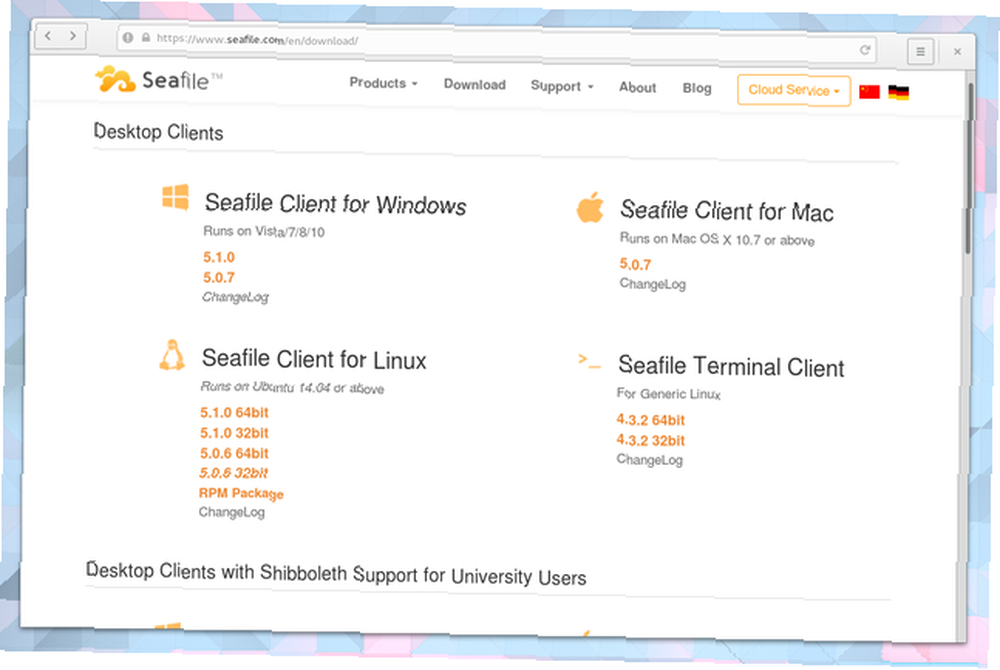The height and width of the screenshot is (670, 1000).
Task: Open the Download nav item
Action: (474, 85)
